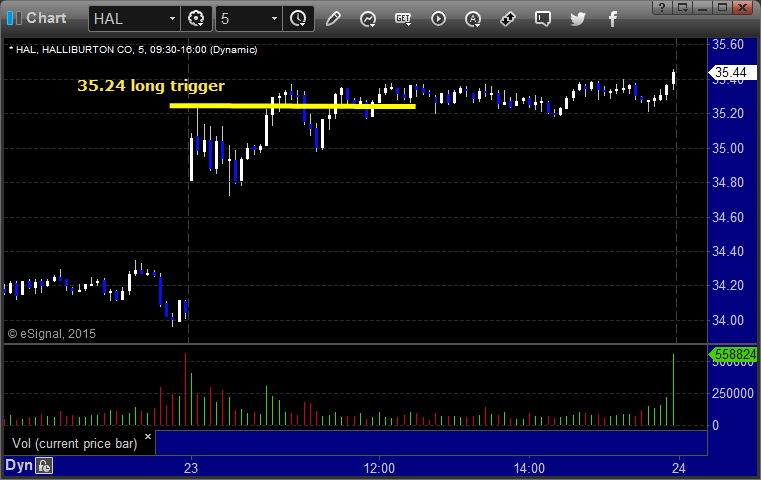Share chart via Twitter icon
This screenshot has width=761, height=480.
coord(578,19)
